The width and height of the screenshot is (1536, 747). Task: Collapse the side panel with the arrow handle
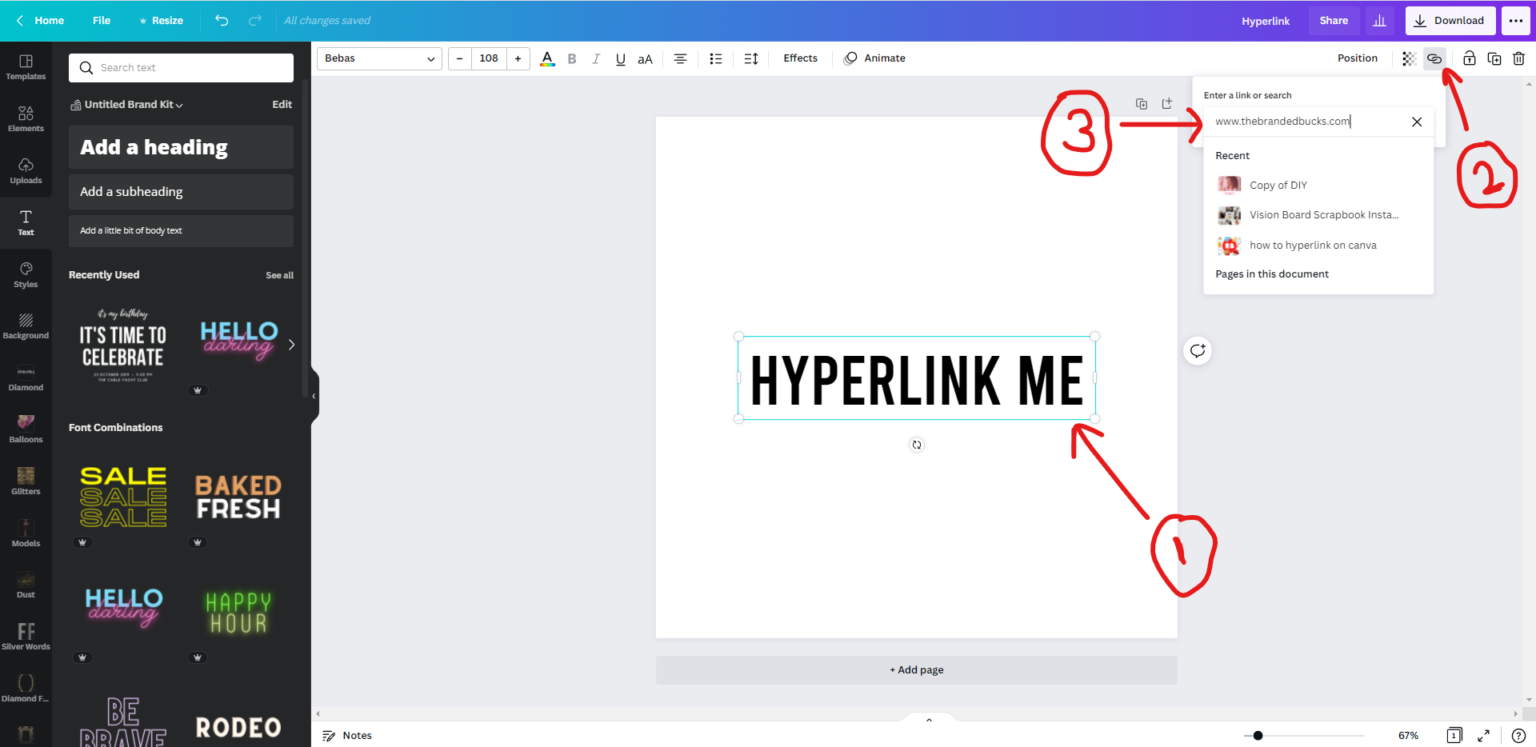[x=314, y=396]
